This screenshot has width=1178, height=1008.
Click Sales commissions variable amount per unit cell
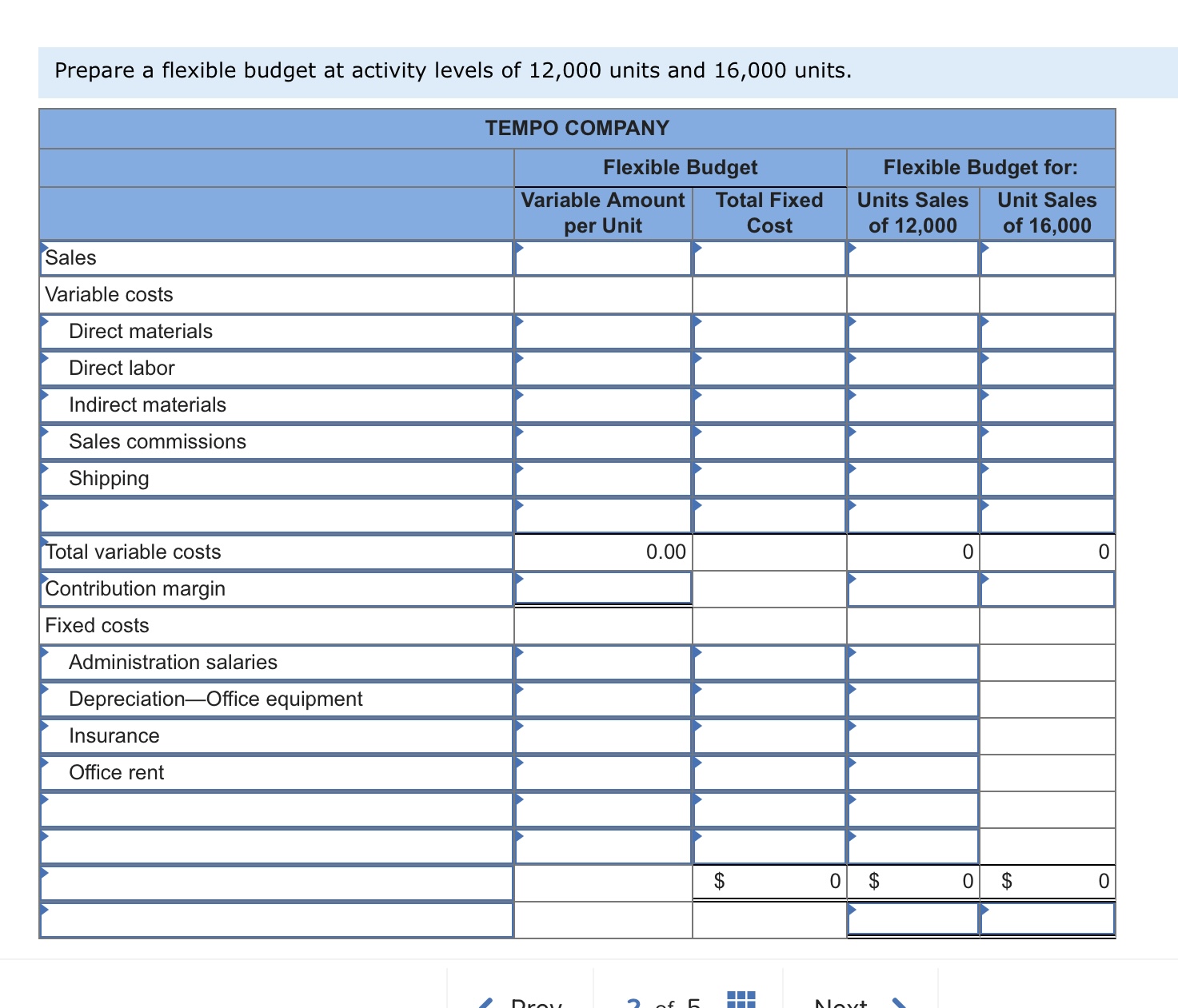(603, 442)
